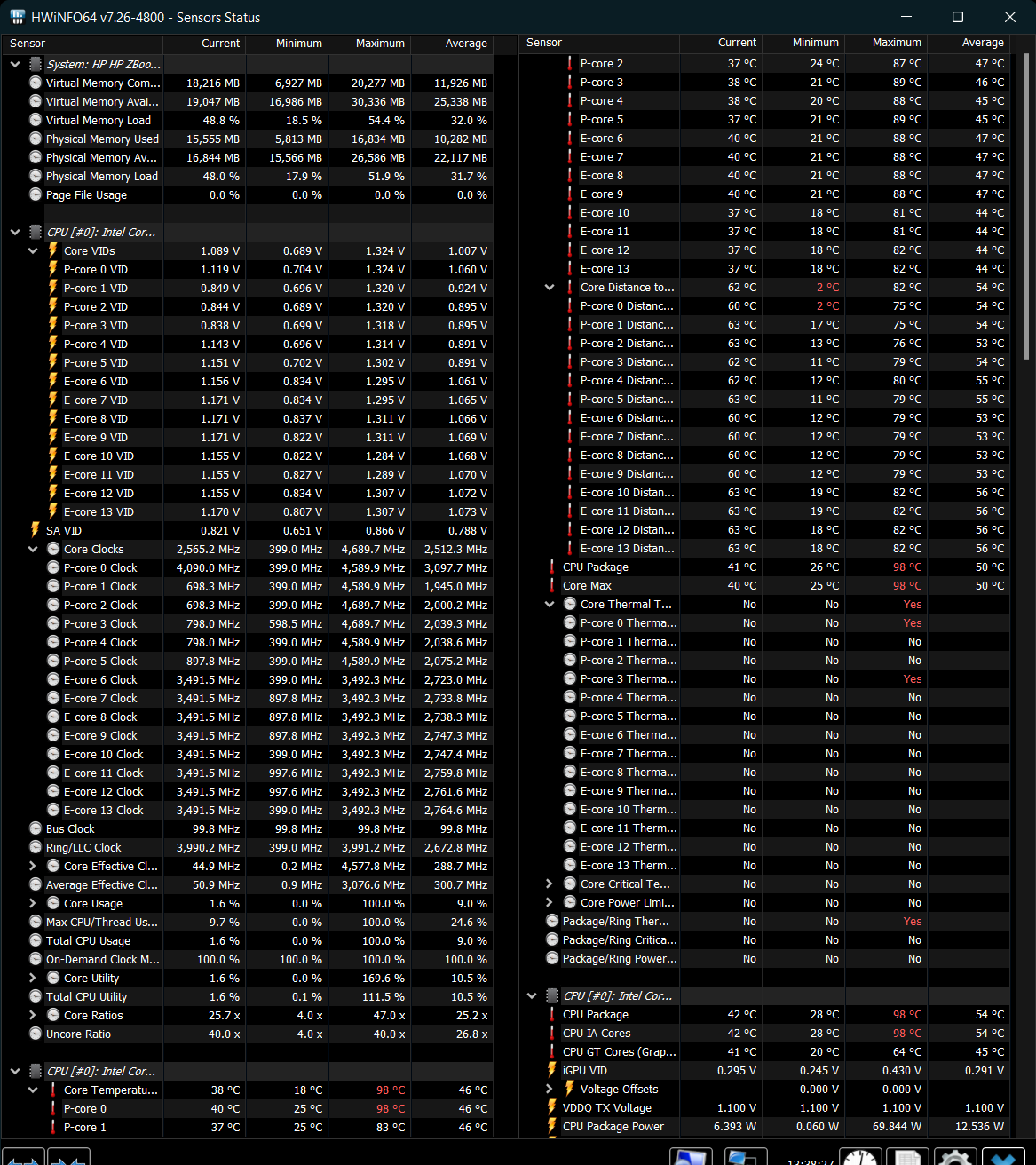Click the left pane Sensor column header
The image size is (1036, 1165).
coord(83,43)
